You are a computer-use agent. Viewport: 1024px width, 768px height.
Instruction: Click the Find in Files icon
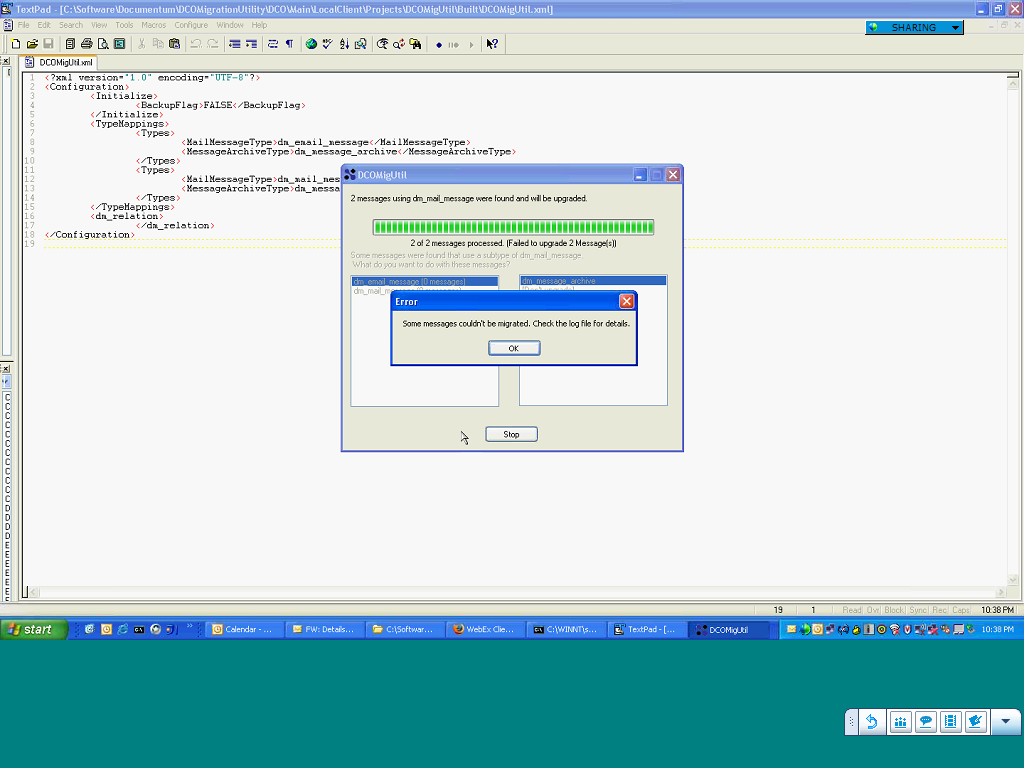[x=415, y=44]
